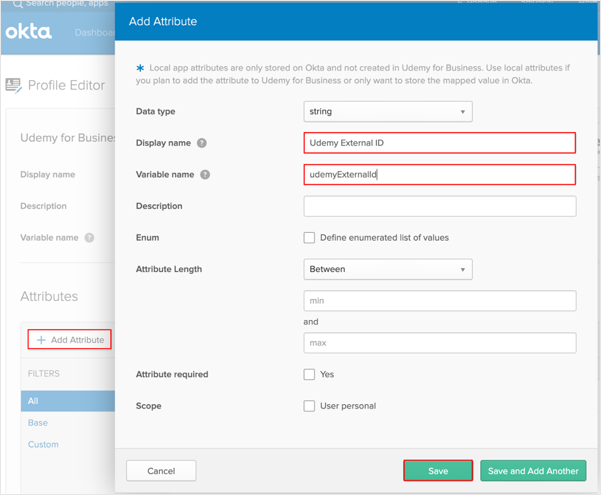The height and width of the screenshot is (495, 601).
Task: Select the Base attributes filter
Action: 38,422
